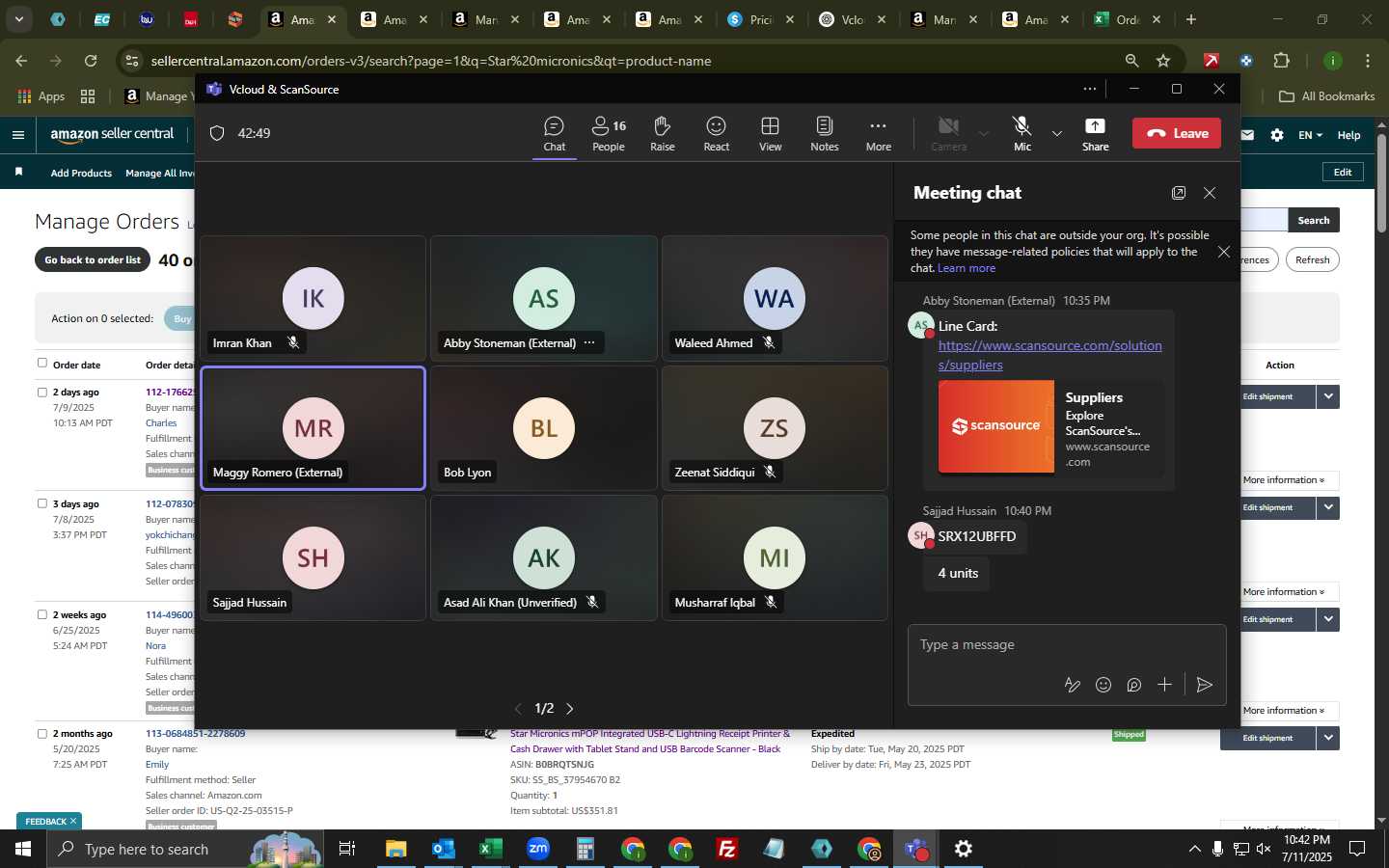The image size is (1389, 868).
Task: Select Maggy Romero participant tile
Action: (x=313, y=428)
